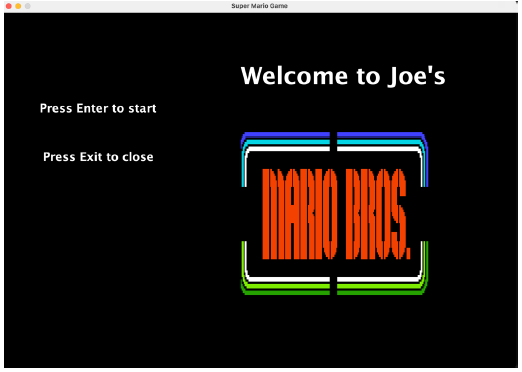Minimize the game window with yellow button
This screenshot has height=372, width=522.
tap(18, 6)
